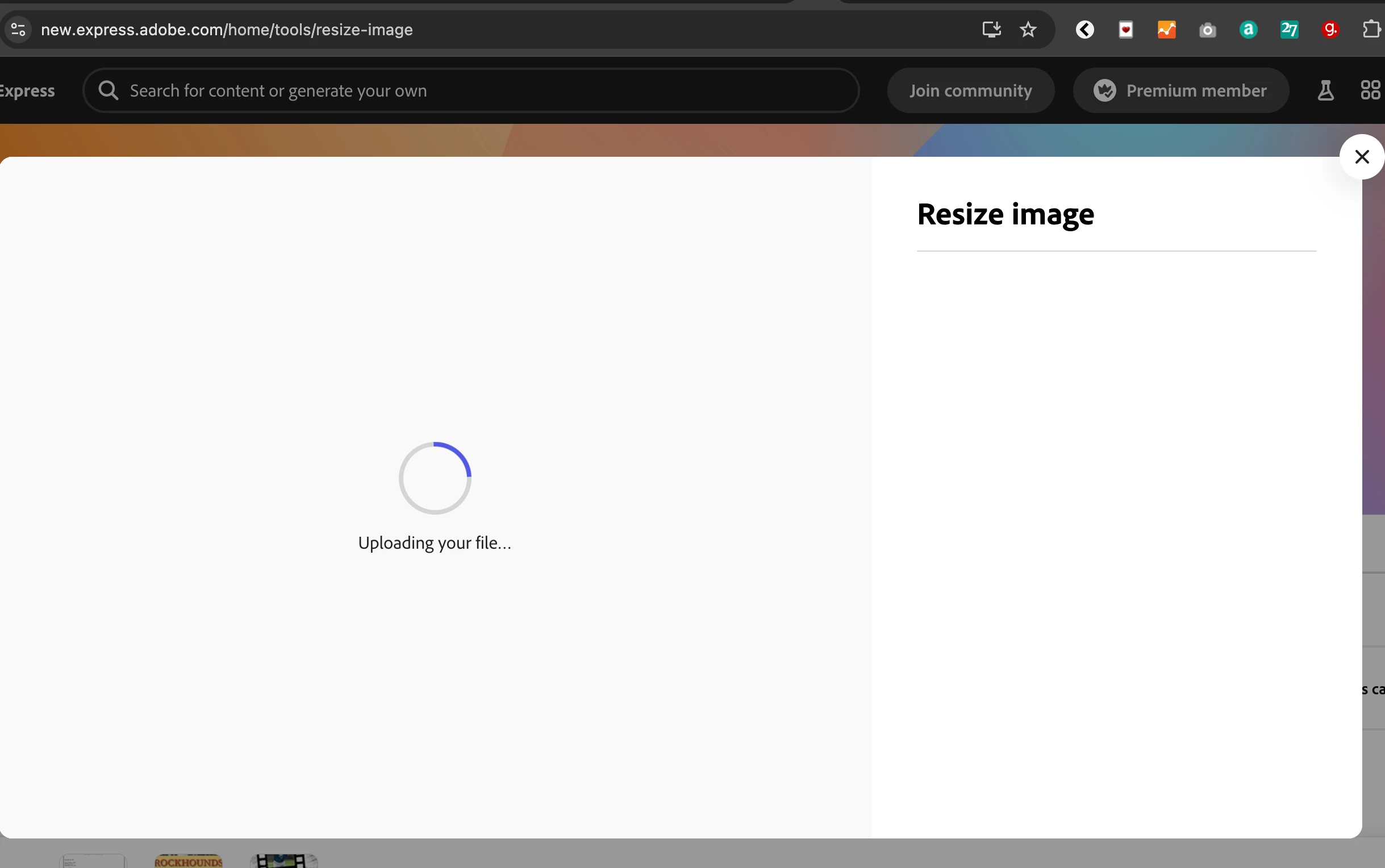This screenshot has height=868, width=1385.
Task: Open the ROCKHOUNDS thumbnail at the bottom
Action: coord(188,861)
